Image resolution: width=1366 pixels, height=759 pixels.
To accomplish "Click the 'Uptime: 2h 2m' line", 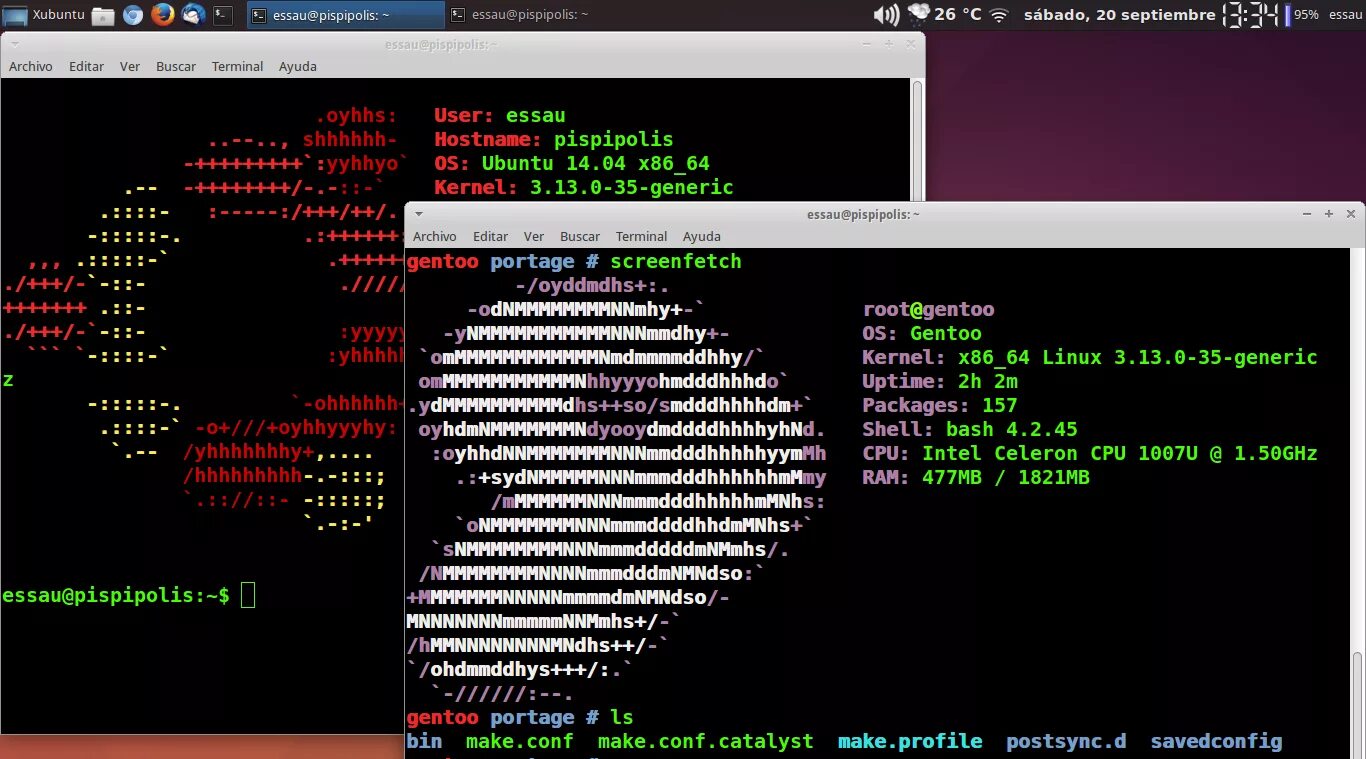I will coord(940,382).
